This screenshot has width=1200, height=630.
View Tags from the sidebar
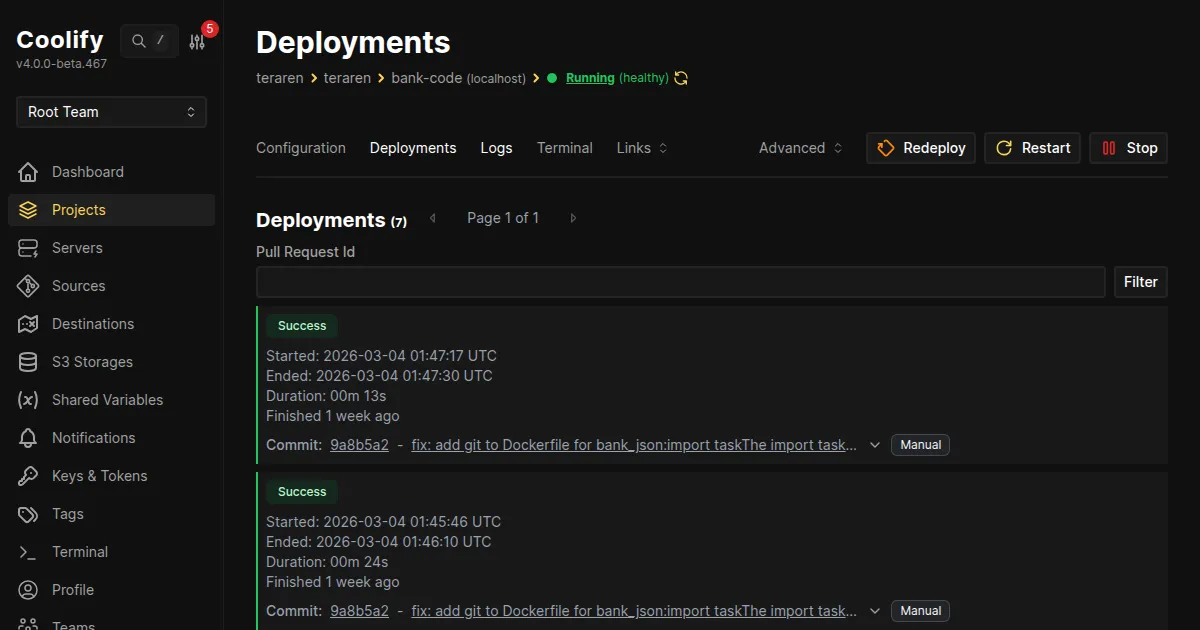coord(67,513)
